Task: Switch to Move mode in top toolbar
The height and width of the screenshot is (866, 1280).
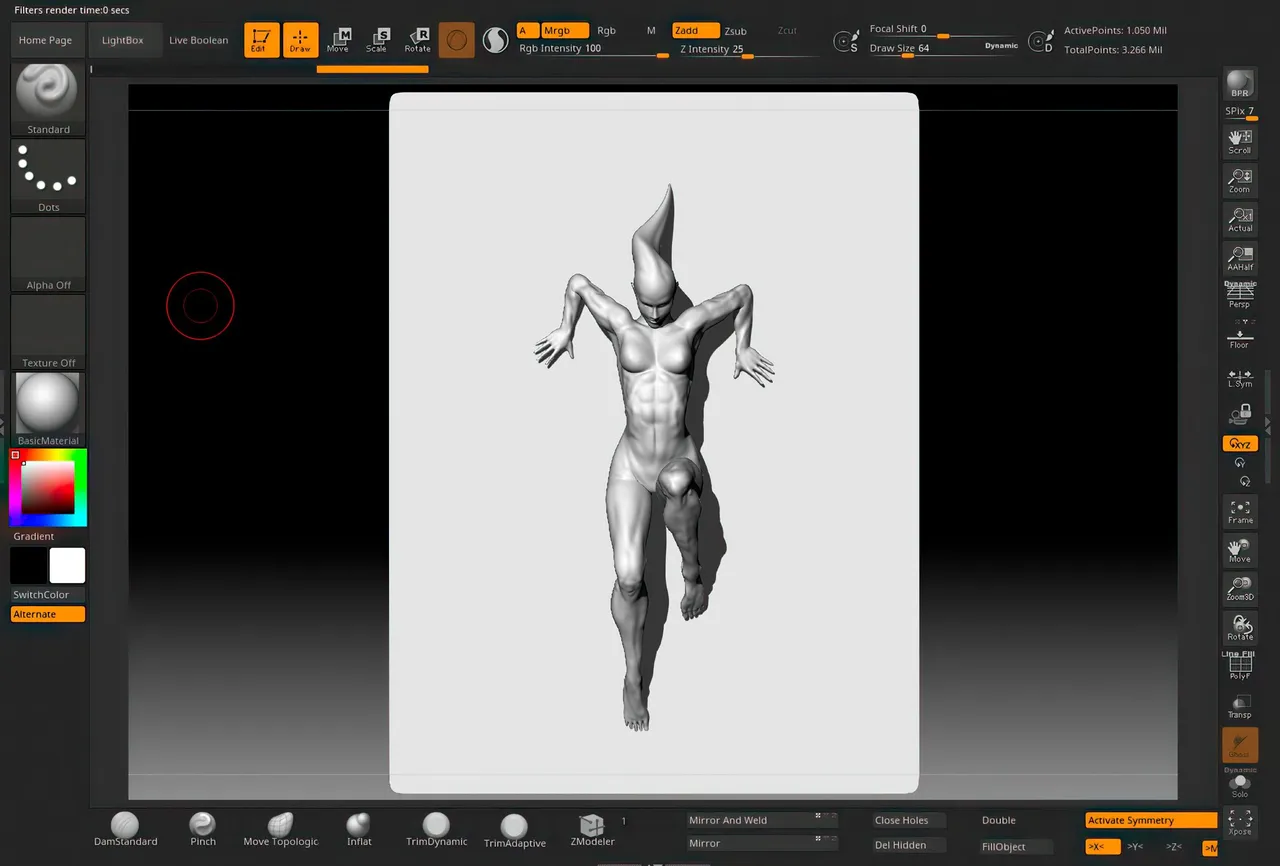Action: coord(338,40)
